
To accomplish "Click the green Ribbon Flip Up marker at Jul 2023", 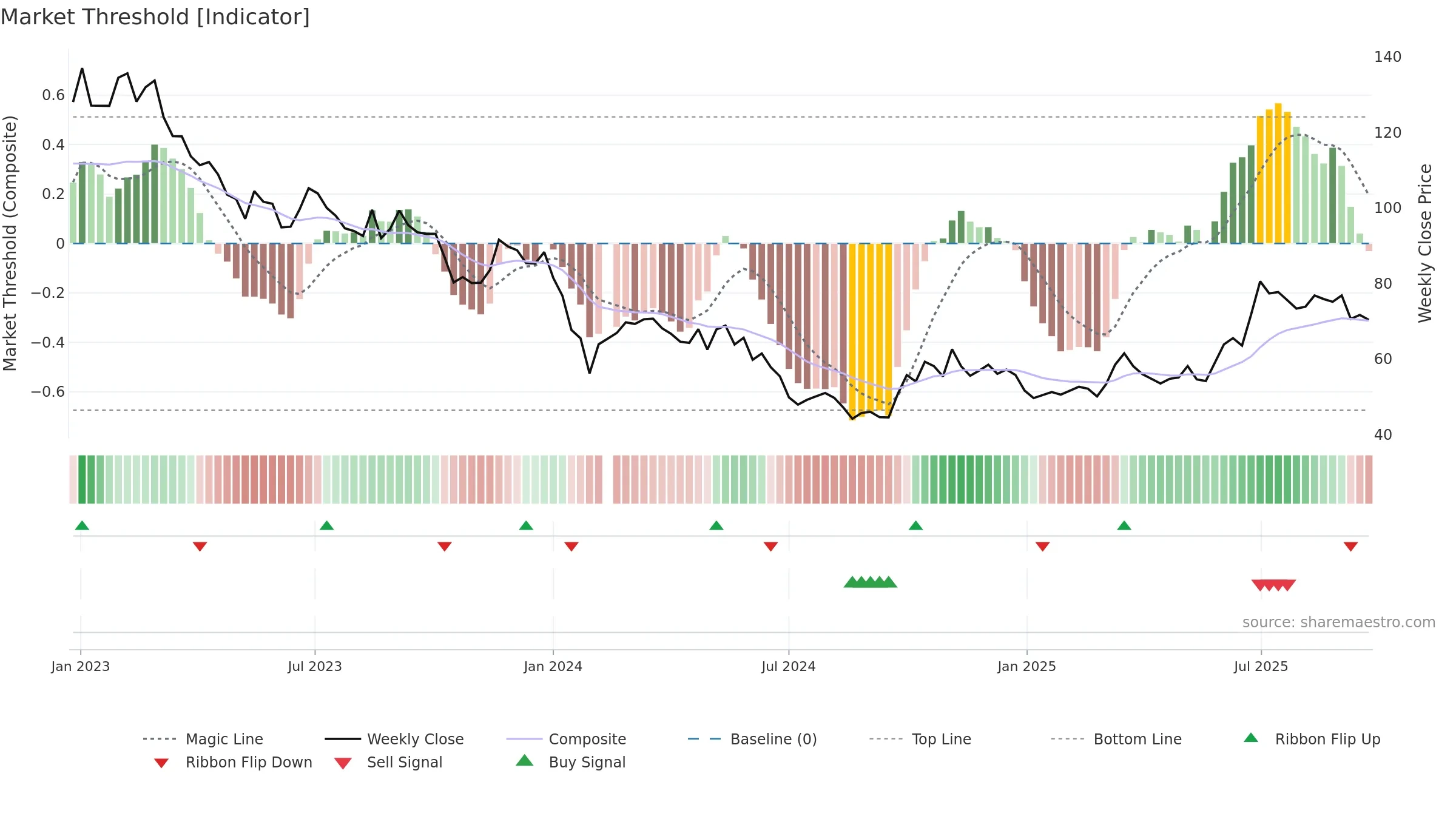I will (326, 525).
